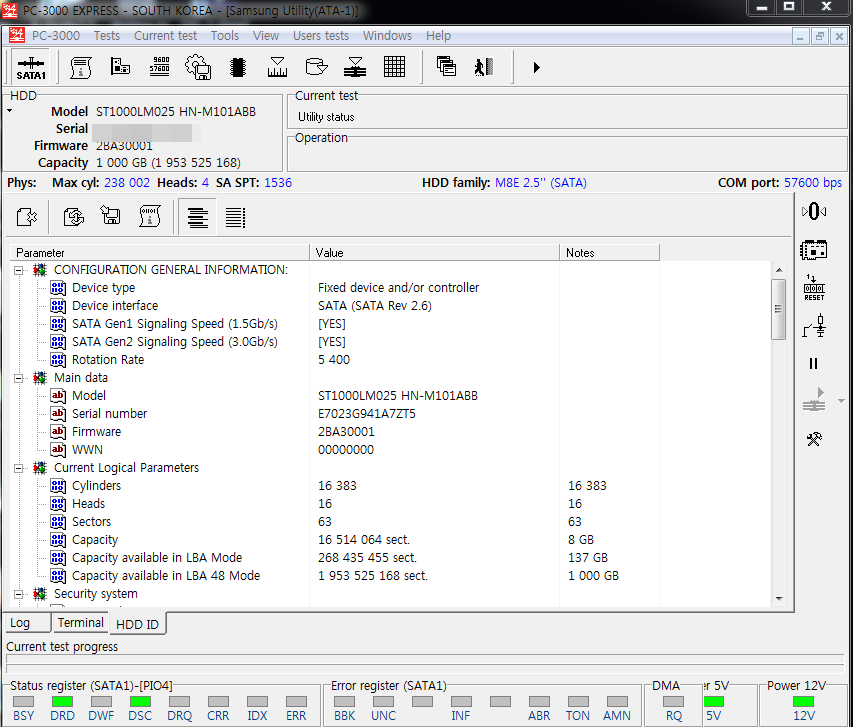Collapse the CONFIGURATION GENERAL INFORMATION node
The height and width of the screenshot is (727, 853).
18,270
